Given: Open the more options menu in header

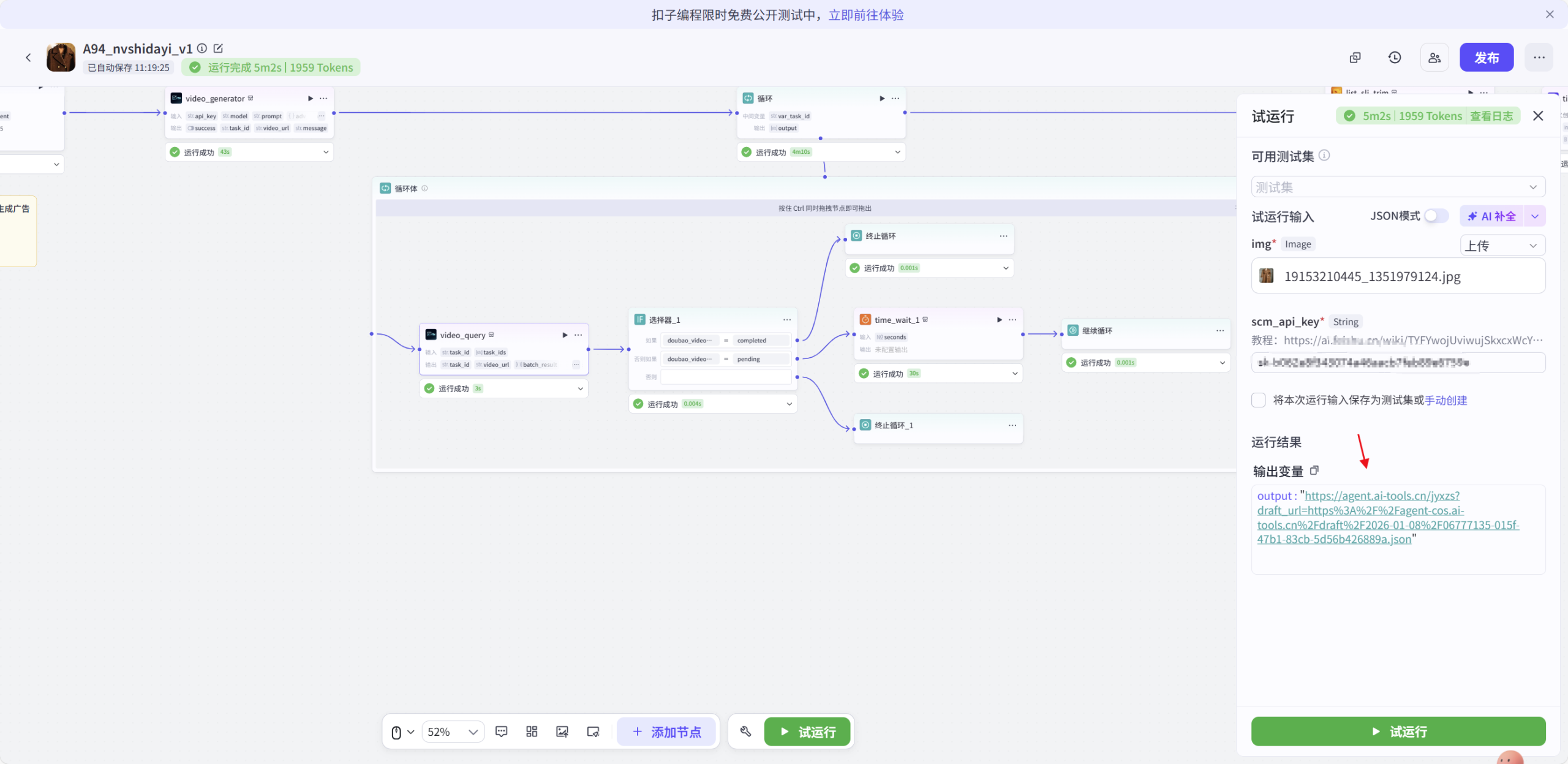Looking at the screenshot, I should click(1539, 58).
